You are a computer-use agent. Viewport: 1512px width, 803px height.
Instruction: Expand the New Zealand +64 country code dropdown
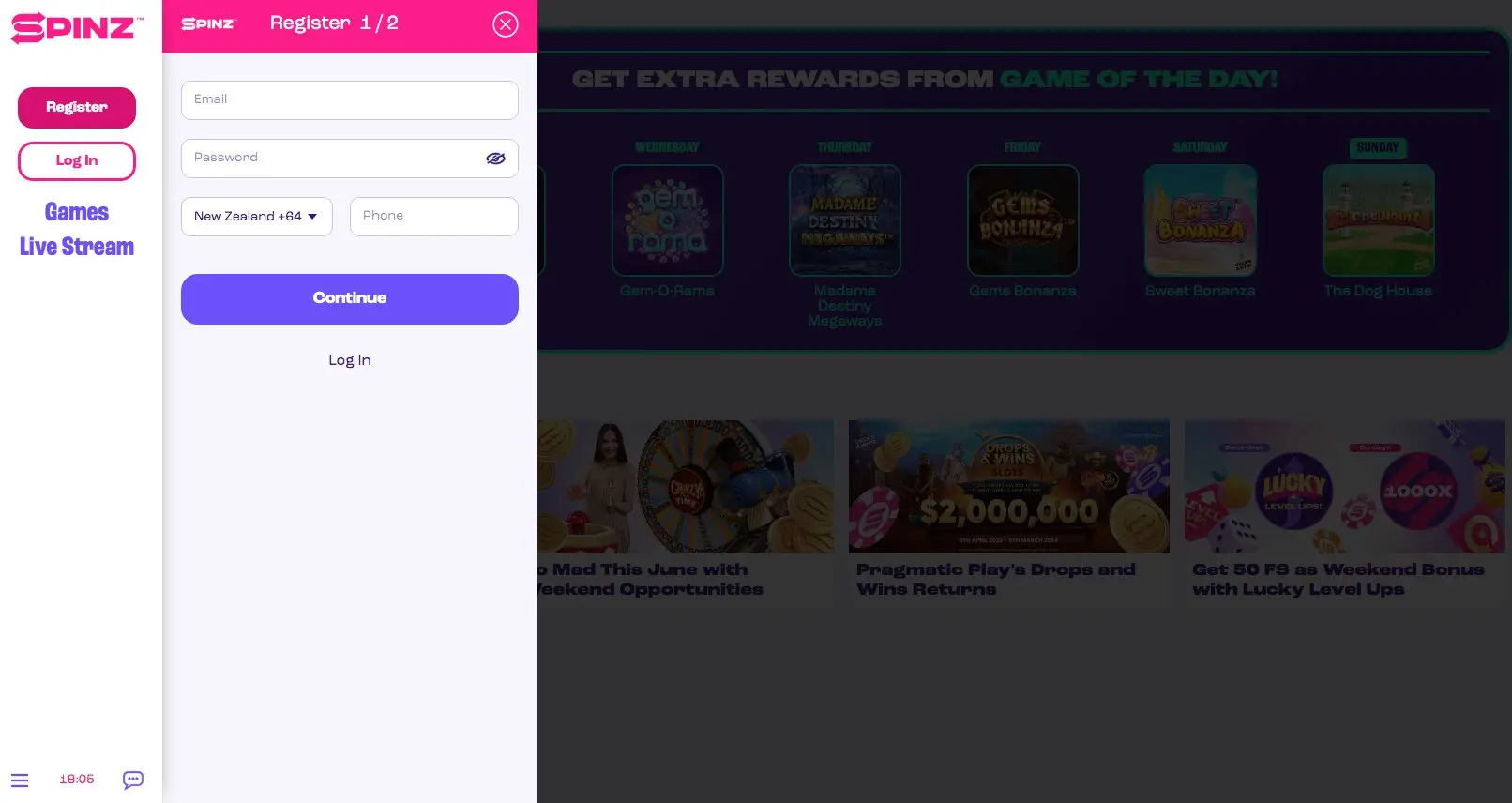point(257,217)
